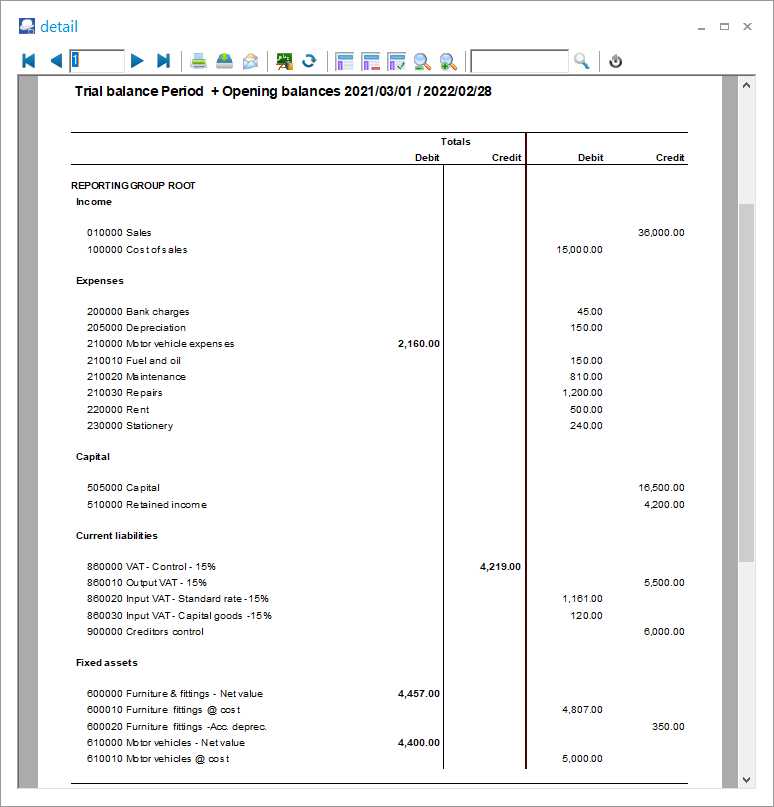The image size is (774, 807).
Task: Click the close preview power icon
Action: (616, 61)
